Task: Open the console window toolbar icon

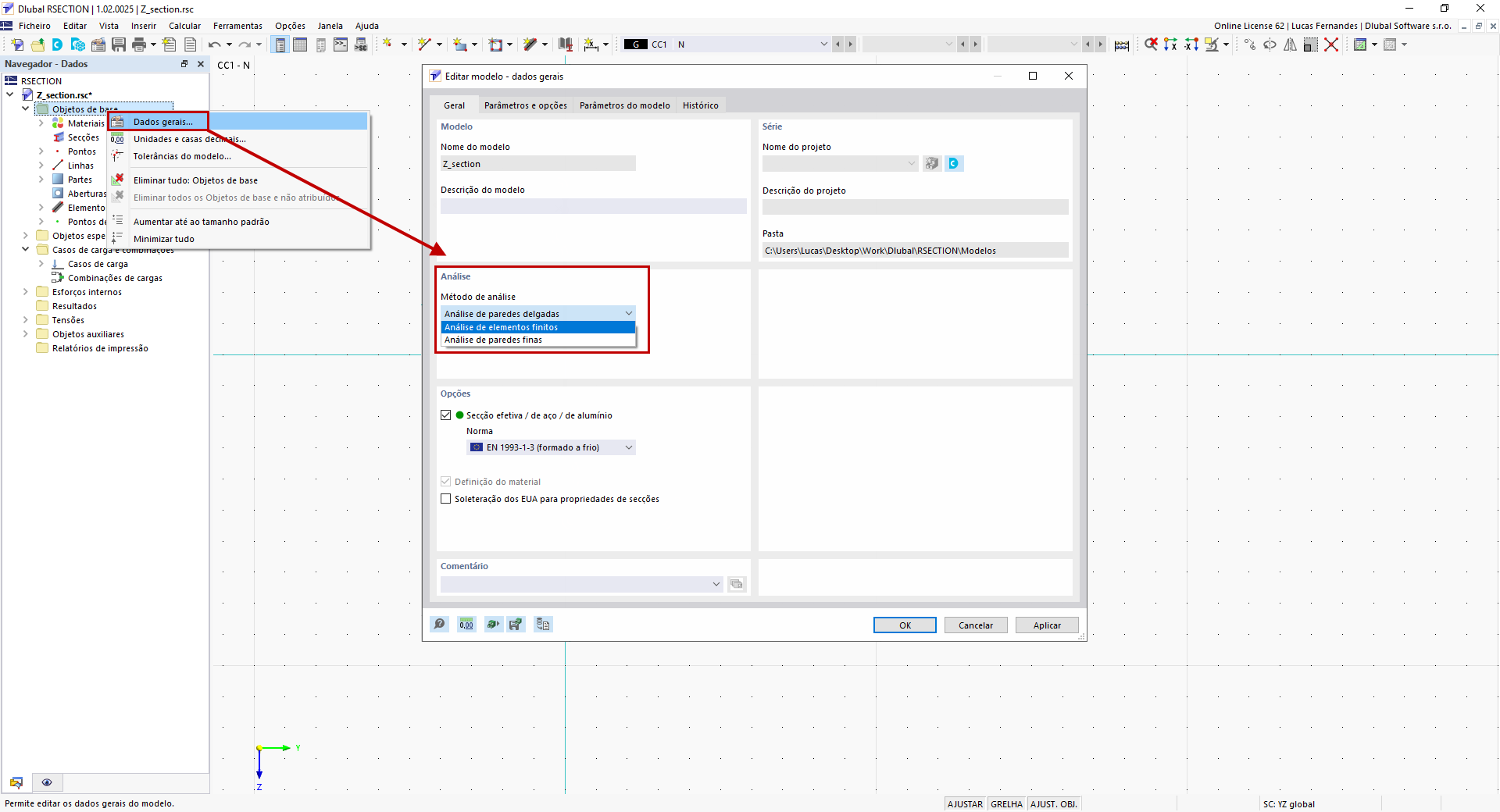Action: click(341, 45)
